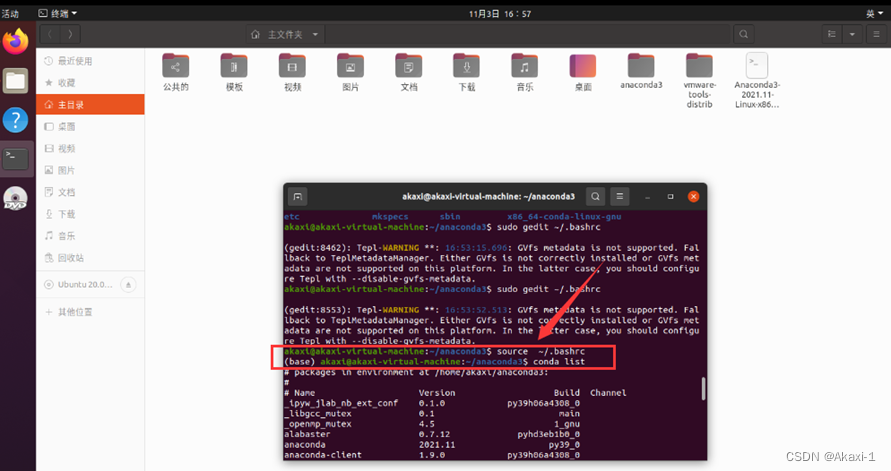The width and height of the screenshot is (891, 471).
Task: Open search in the terminal window
Action: click(595, 197)
